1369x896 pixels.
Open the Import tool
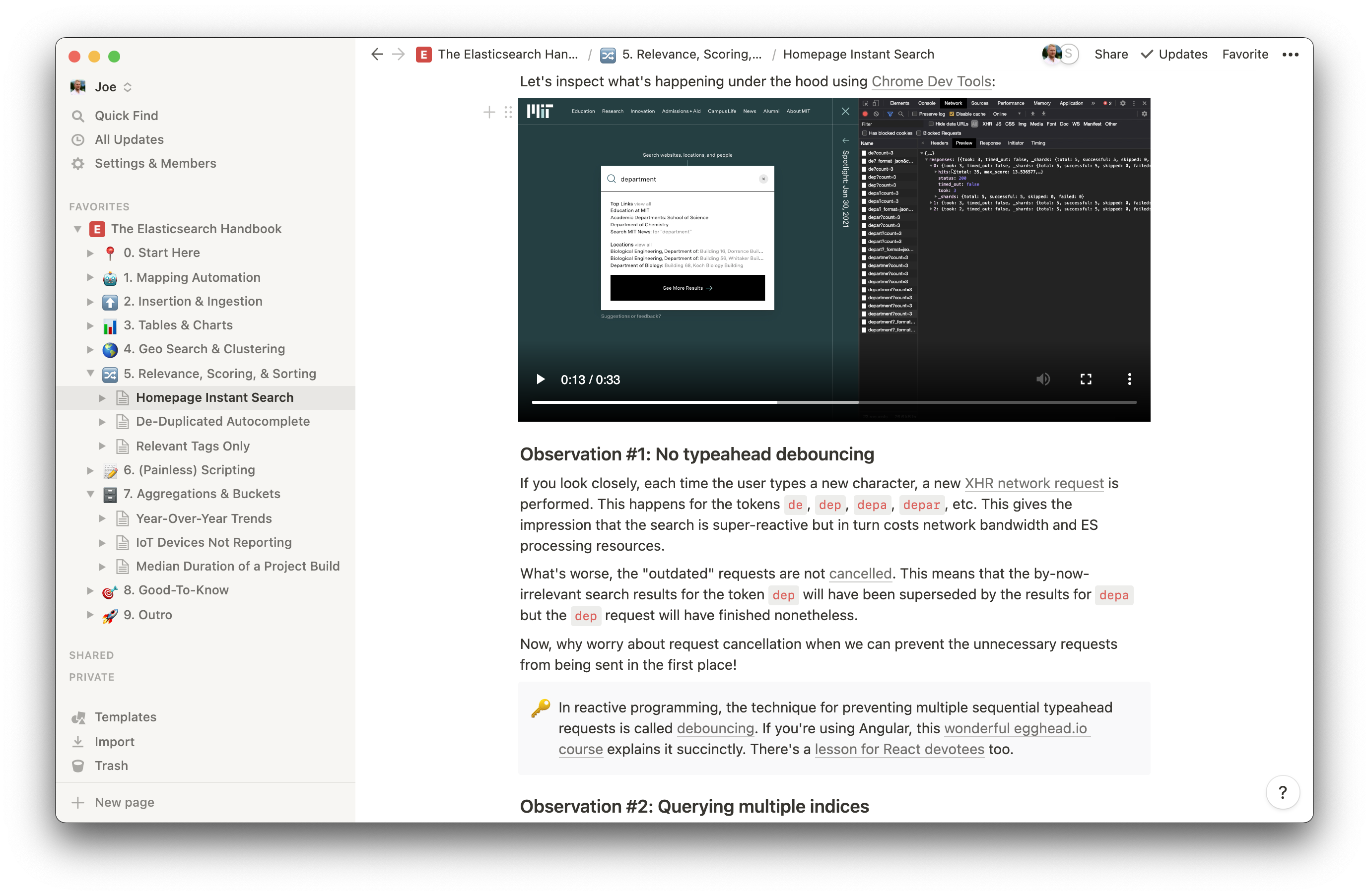tap(114, 741)
